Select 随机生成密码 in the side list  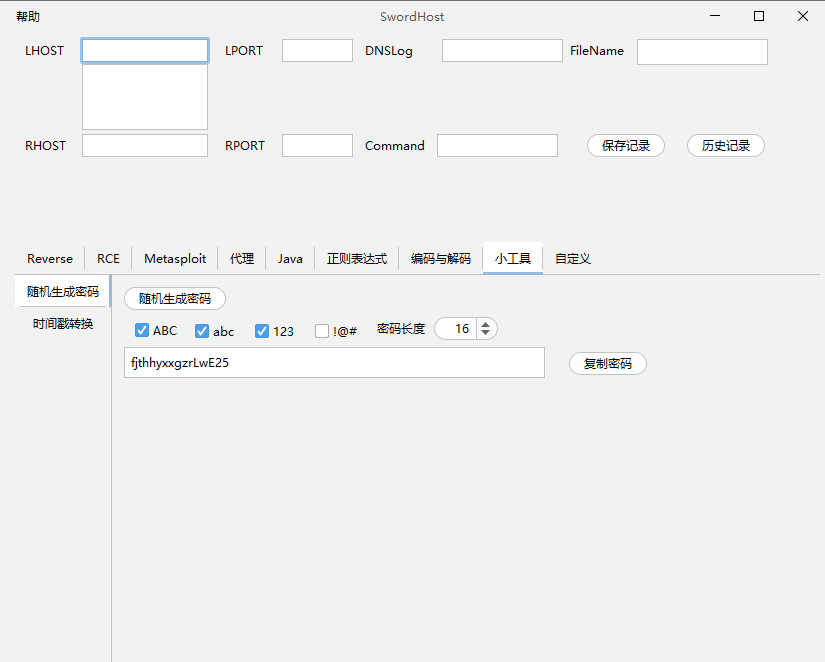(x=63, y=292)
